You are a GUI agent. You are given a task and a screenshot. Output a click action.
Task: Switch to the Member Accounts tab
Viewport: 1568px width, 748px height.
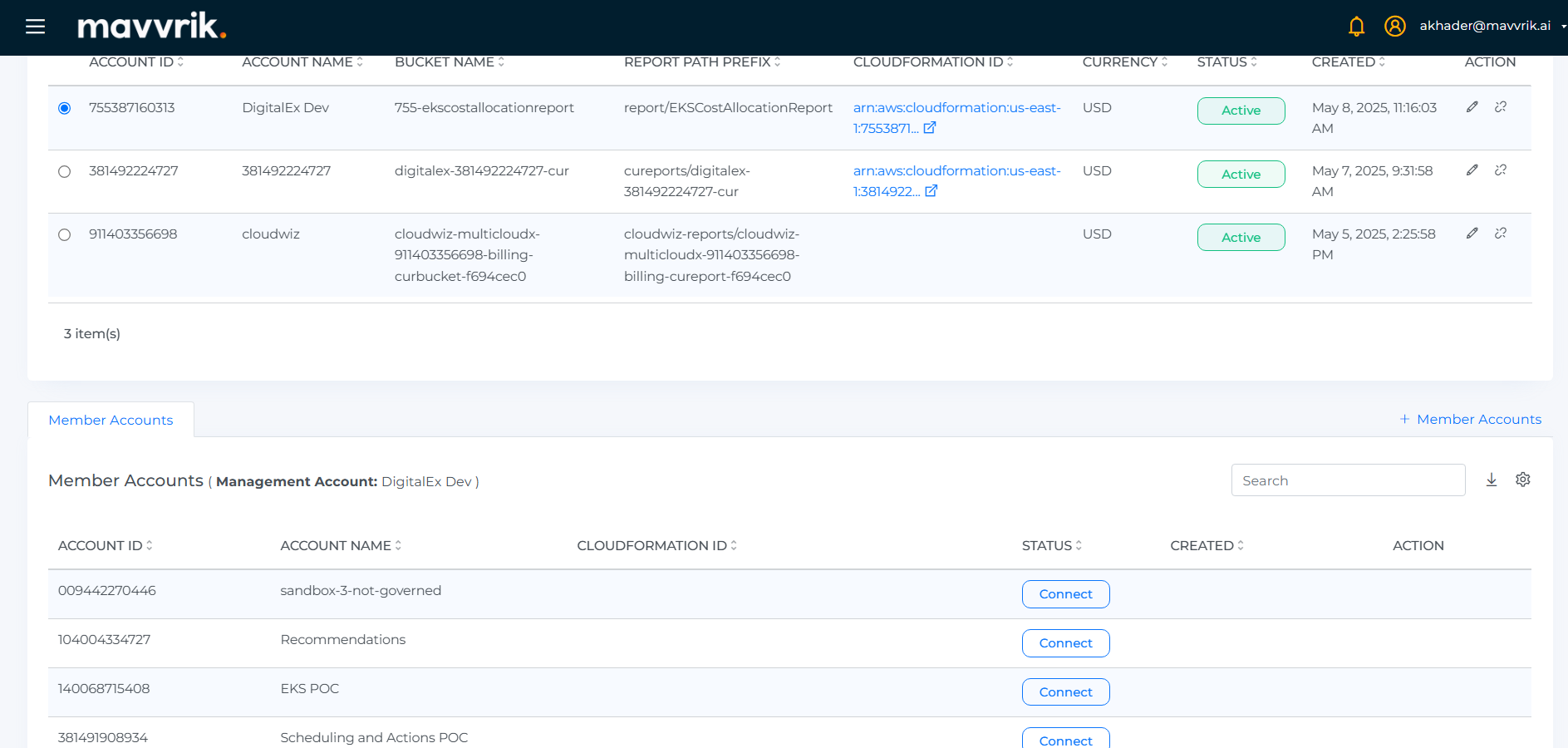tap(111, 420)
